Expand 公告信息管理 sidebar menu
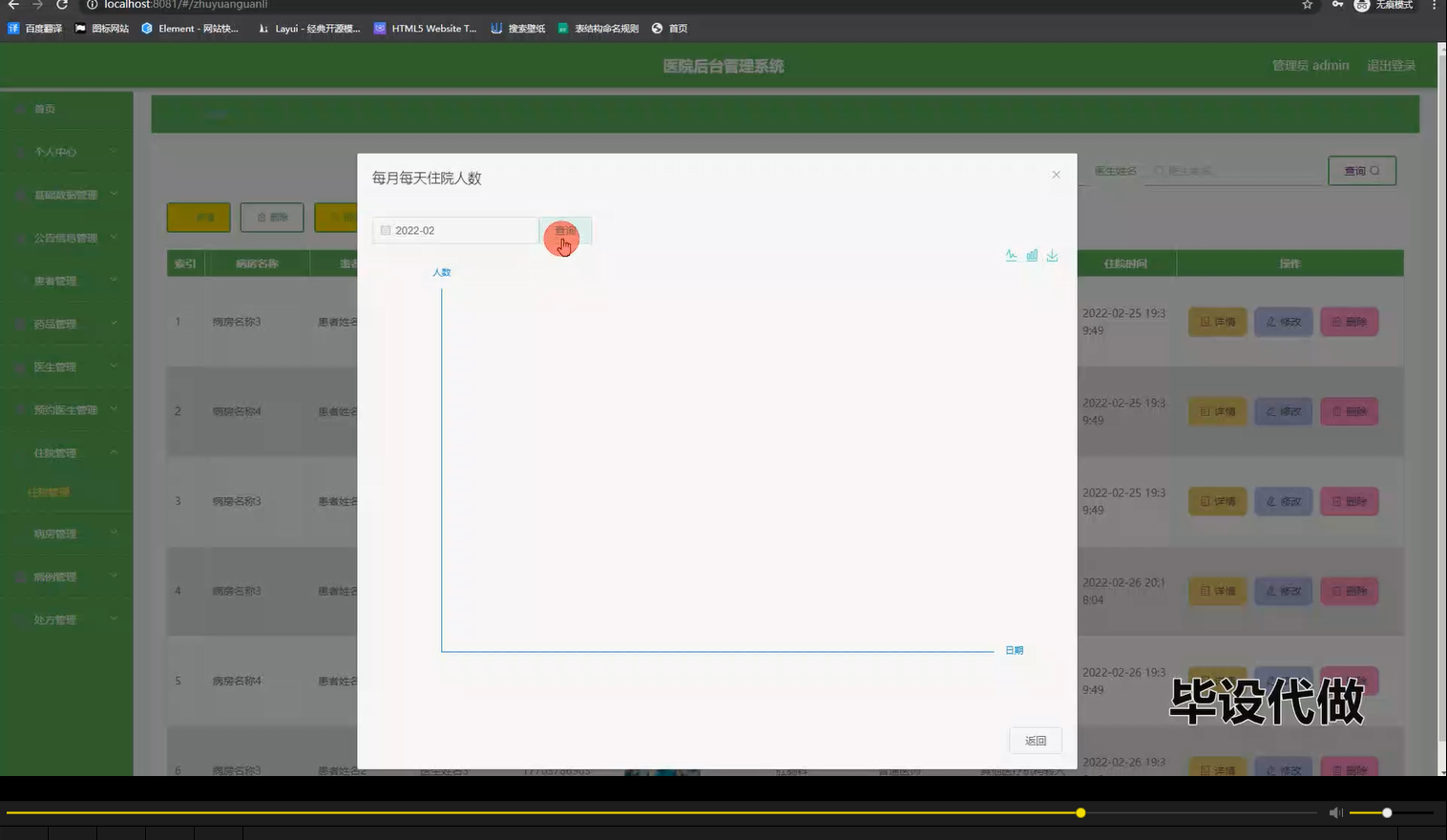 [67, 238]
